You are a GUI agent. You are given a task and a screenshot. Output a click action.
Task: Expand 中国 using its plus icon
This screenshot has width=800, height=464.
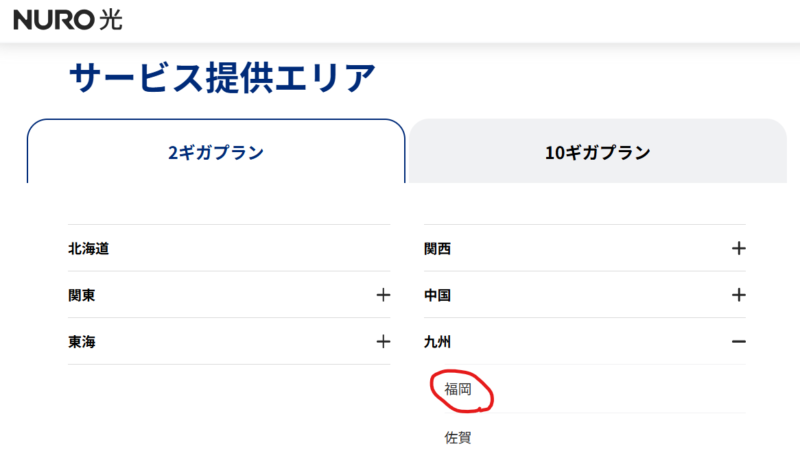click(738, 295)
